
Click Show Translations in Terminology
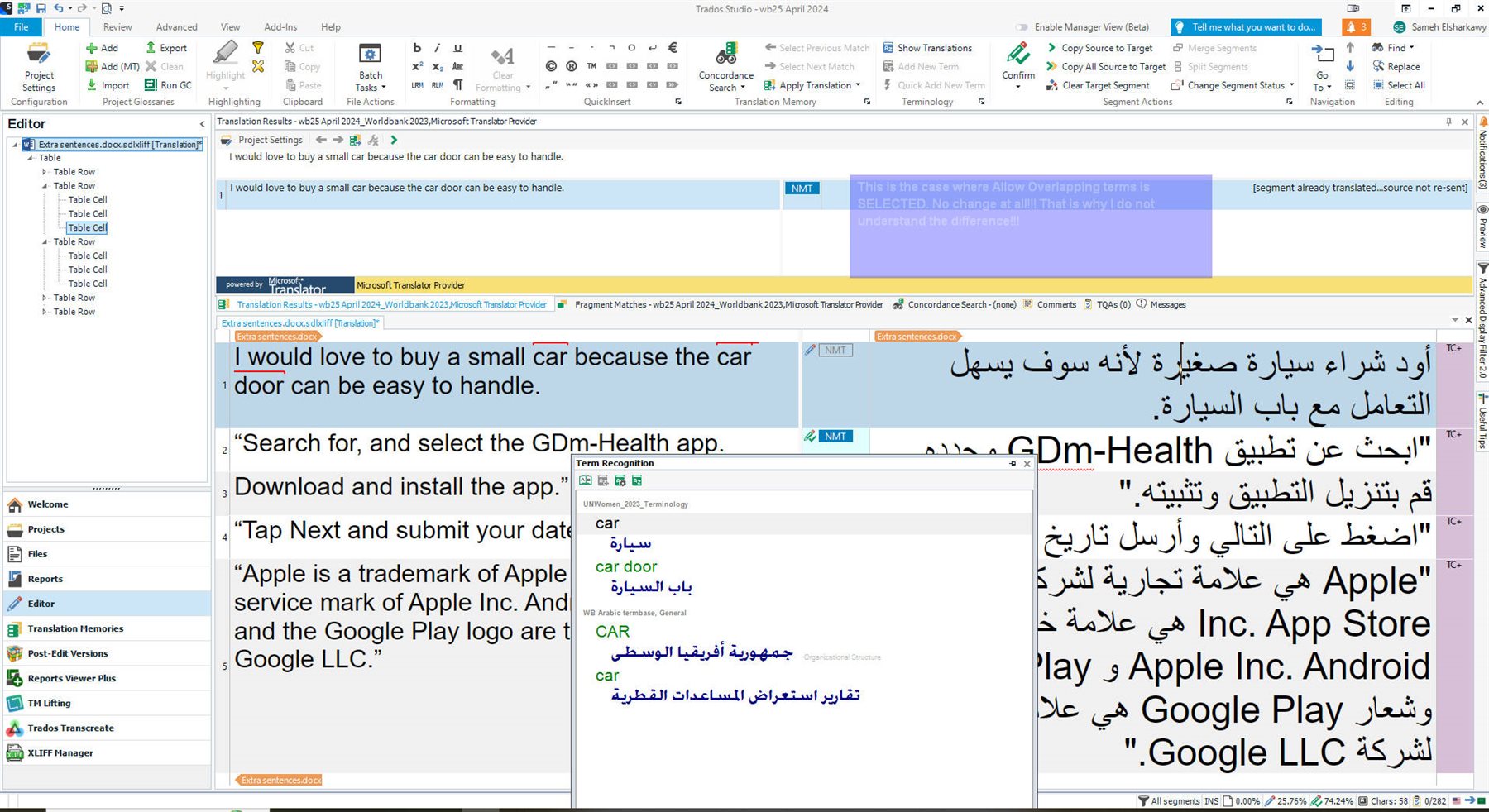[x=926, y=48]
